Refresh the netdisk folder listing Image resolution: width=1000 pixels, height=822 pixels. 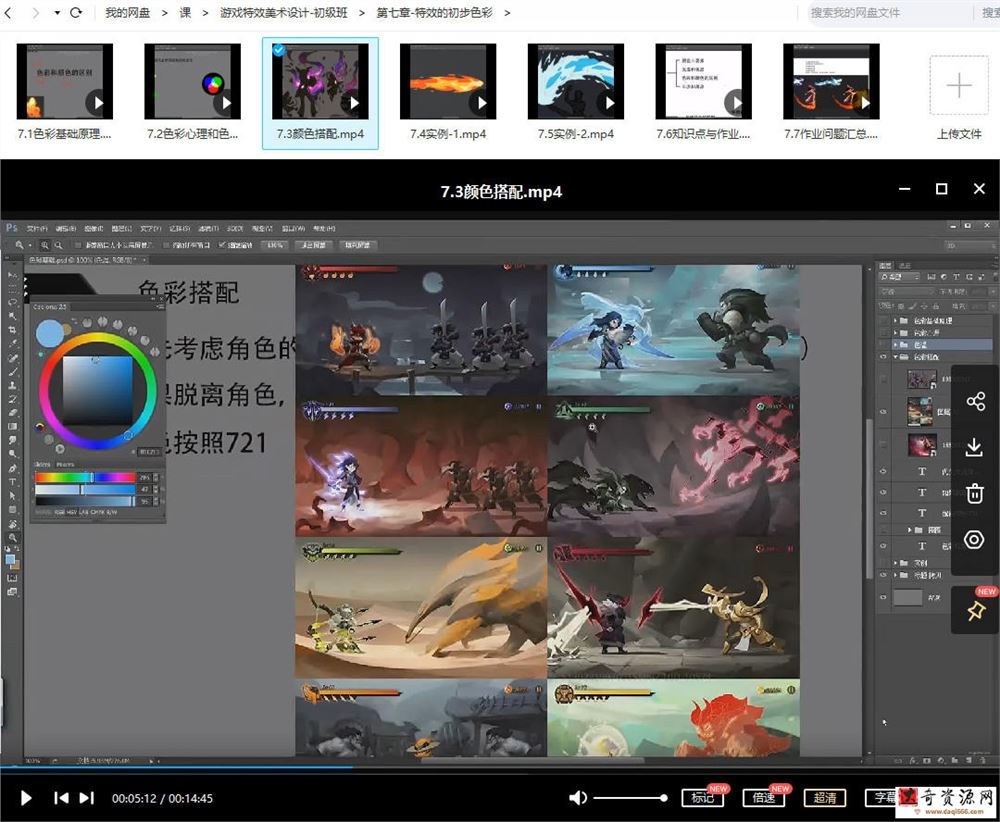pos(76,12)
